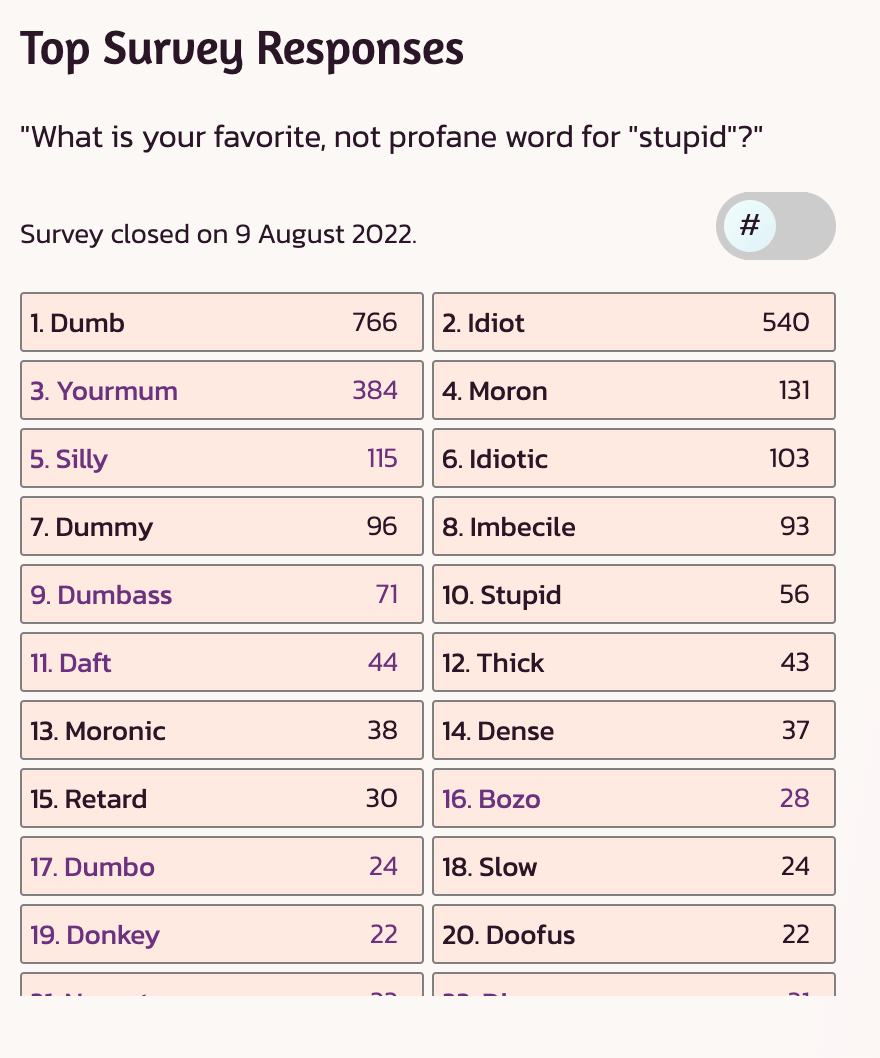The image size is (880, 1058).
Task: Click the Idiotic response entry
Action: tap(633, 458)
